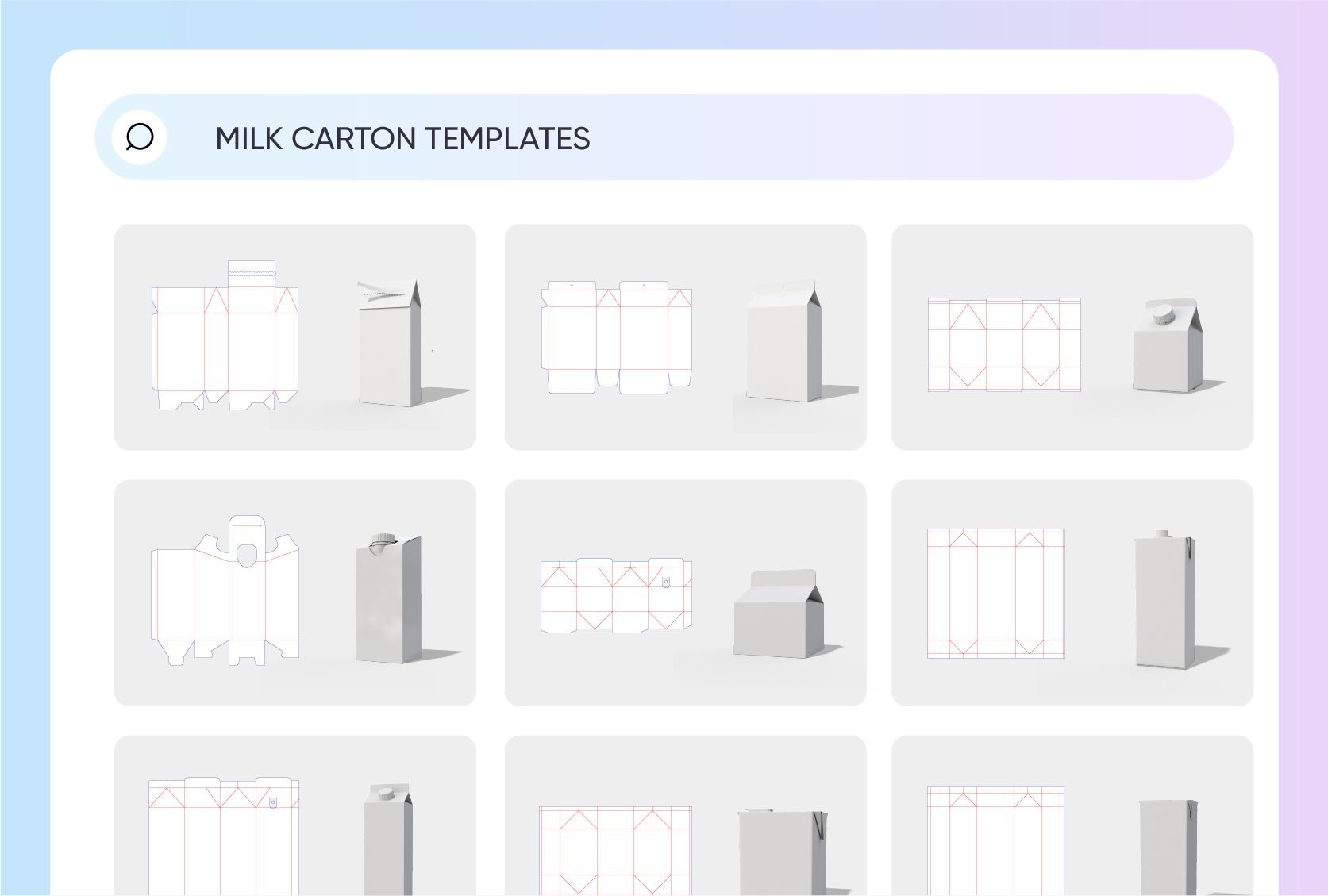Click the 3D render of the short wide gable carton

click(x=779, y=613)
